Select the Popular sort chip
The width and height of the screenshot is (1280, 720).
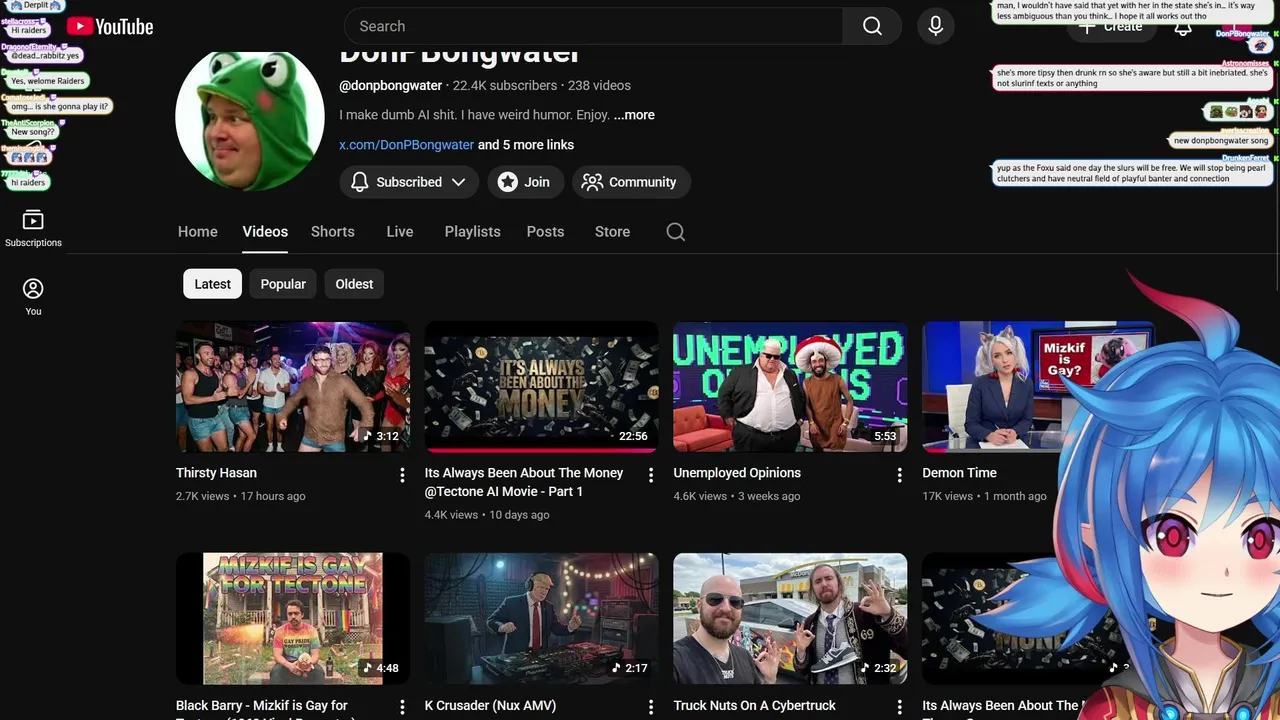tap(283, 284)
